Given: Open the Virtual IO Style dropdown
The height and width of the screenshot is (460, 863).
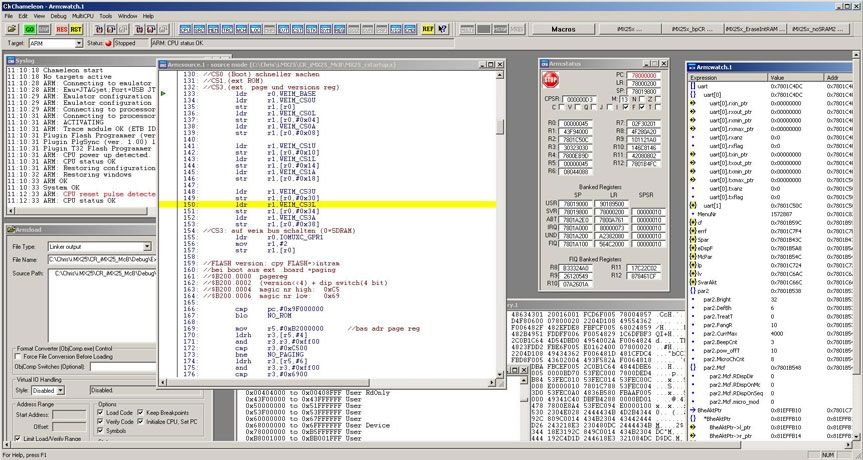Looking at the screenshot, I should (61, 390).
